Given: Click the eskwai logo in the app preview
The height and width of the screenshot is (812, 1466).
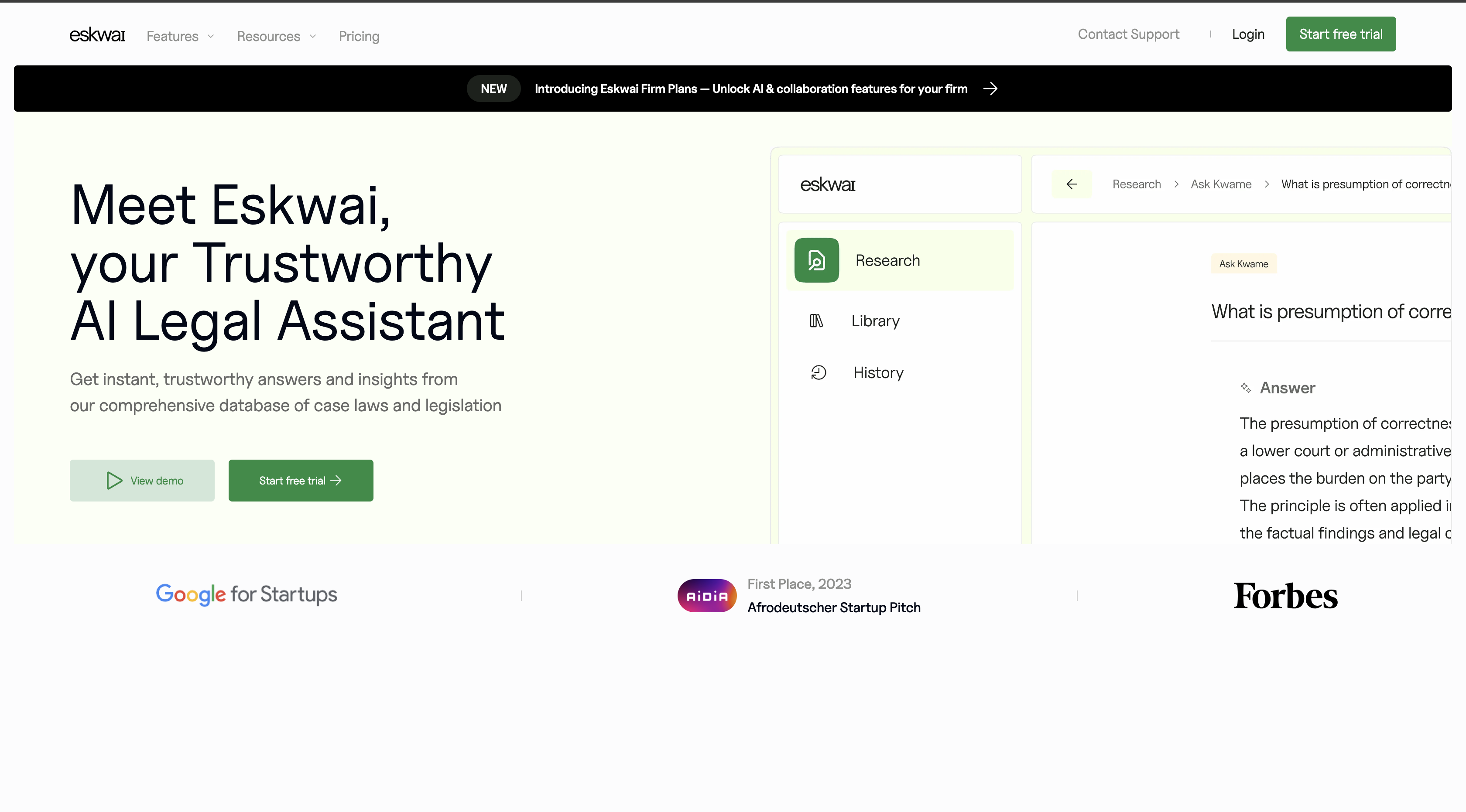Looking at the screenshot, I should point(828,184).
